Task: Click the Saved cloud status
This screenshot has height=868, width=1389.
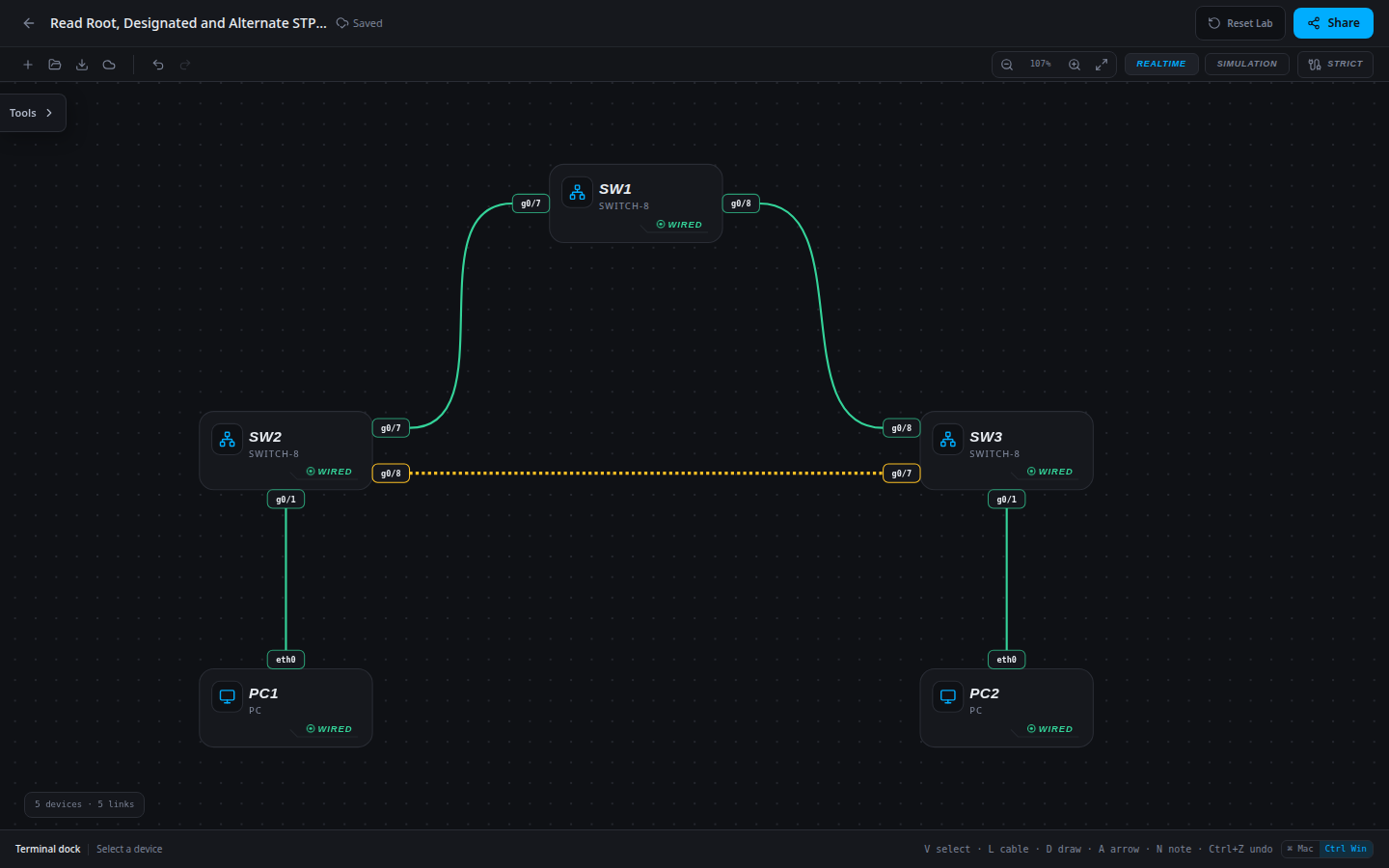Action: [x=359, y=23]
